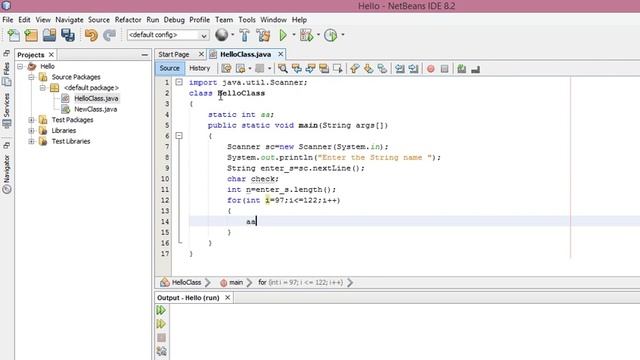Open dropdown arrow beside Run Project
This screenshot has width=640, height=360.
pyautogui.click(x=293, y=35)
